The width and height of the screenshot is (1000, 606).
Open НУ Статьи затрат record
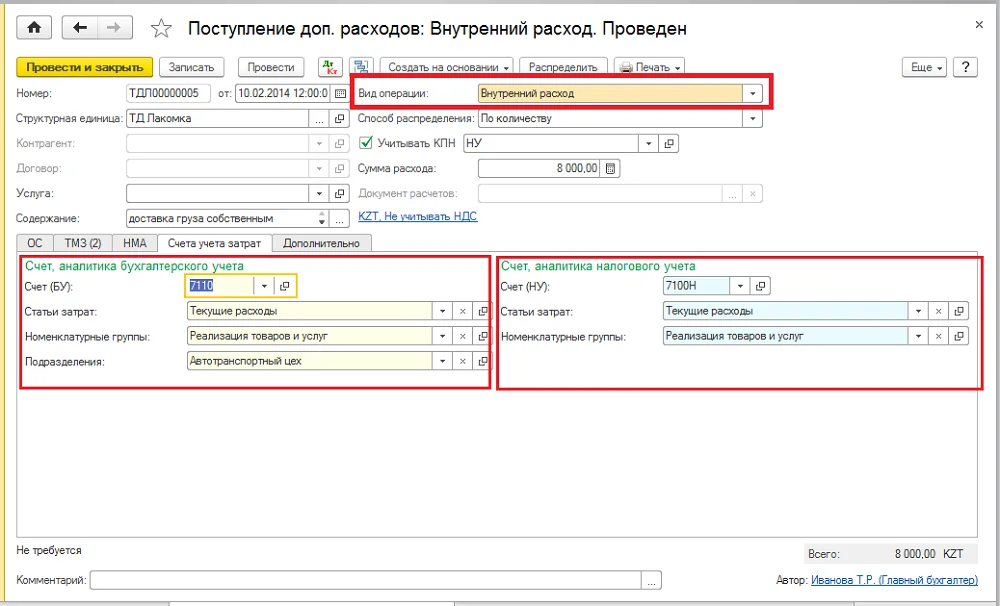(959, 311)
